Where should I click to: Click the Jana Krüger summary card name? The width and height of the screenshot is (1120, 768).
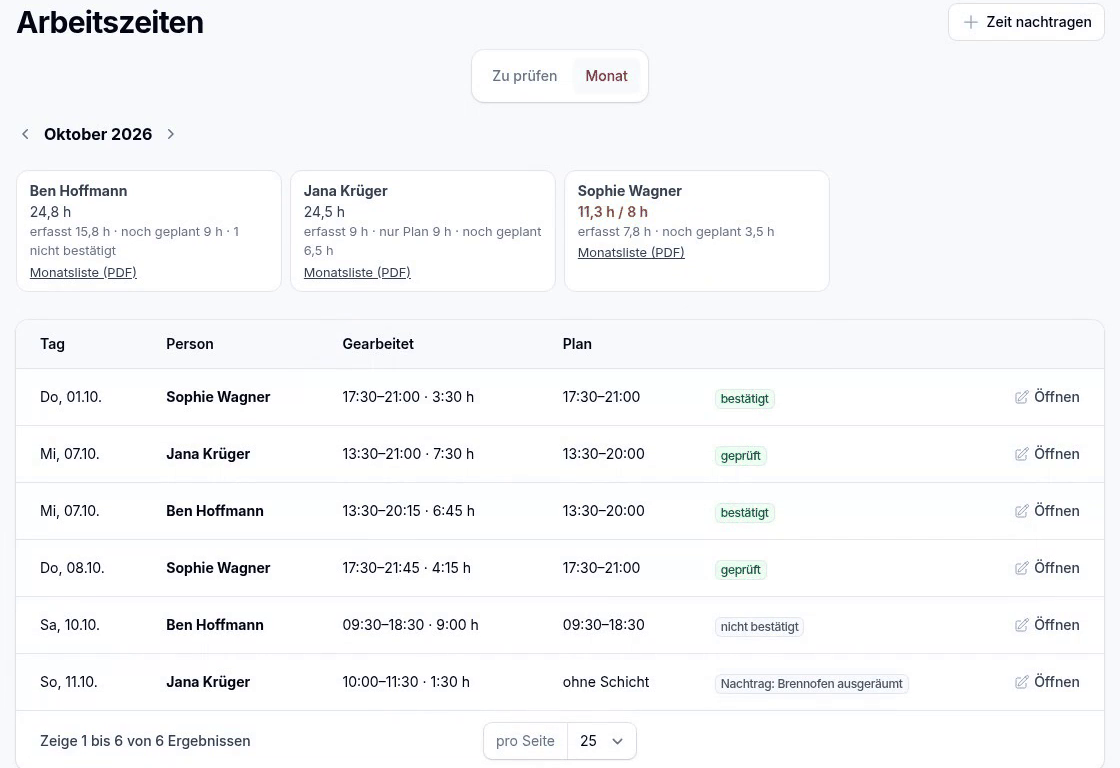coord(346,191)
